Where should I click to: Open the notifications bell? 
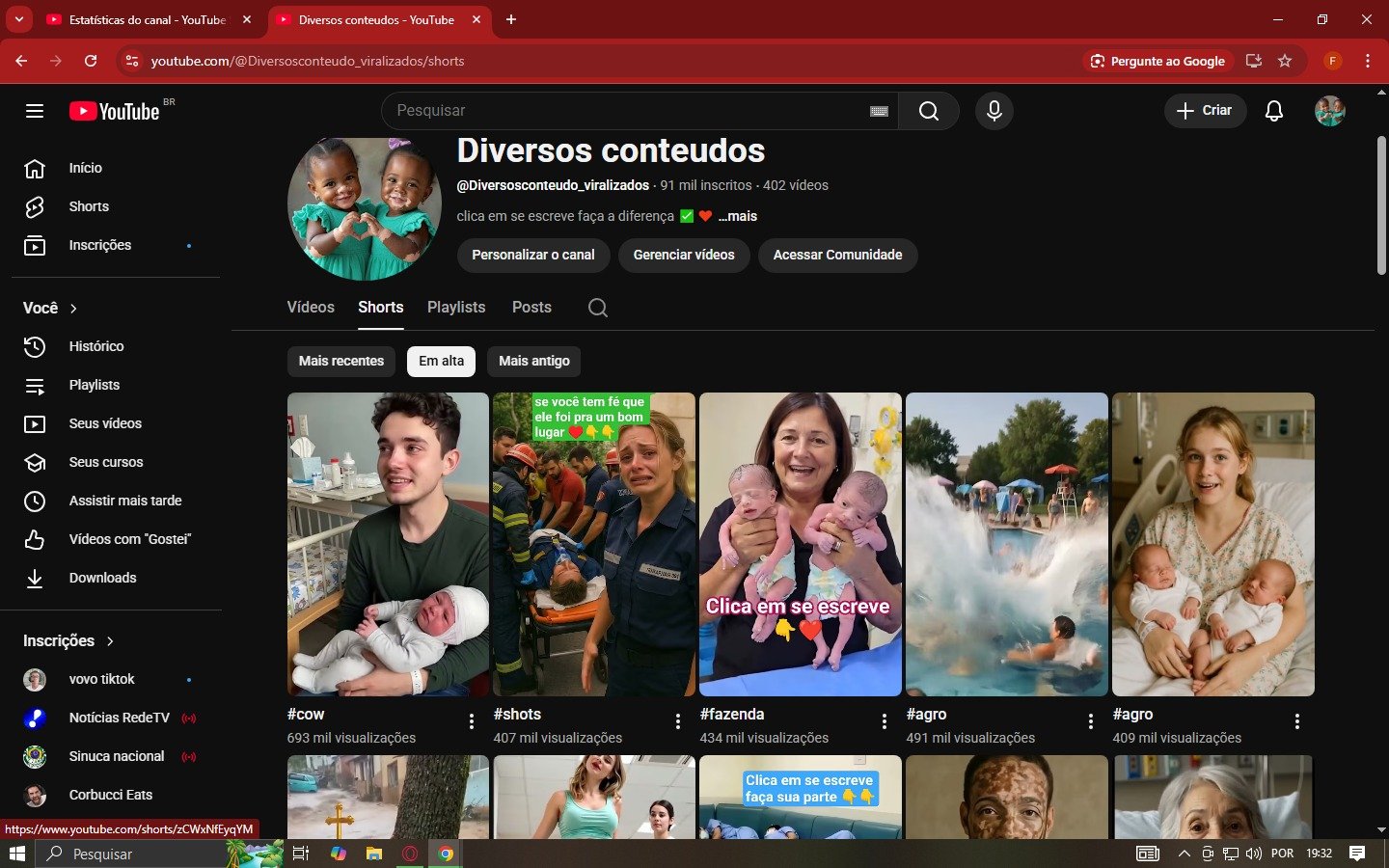click(1273, 111)
